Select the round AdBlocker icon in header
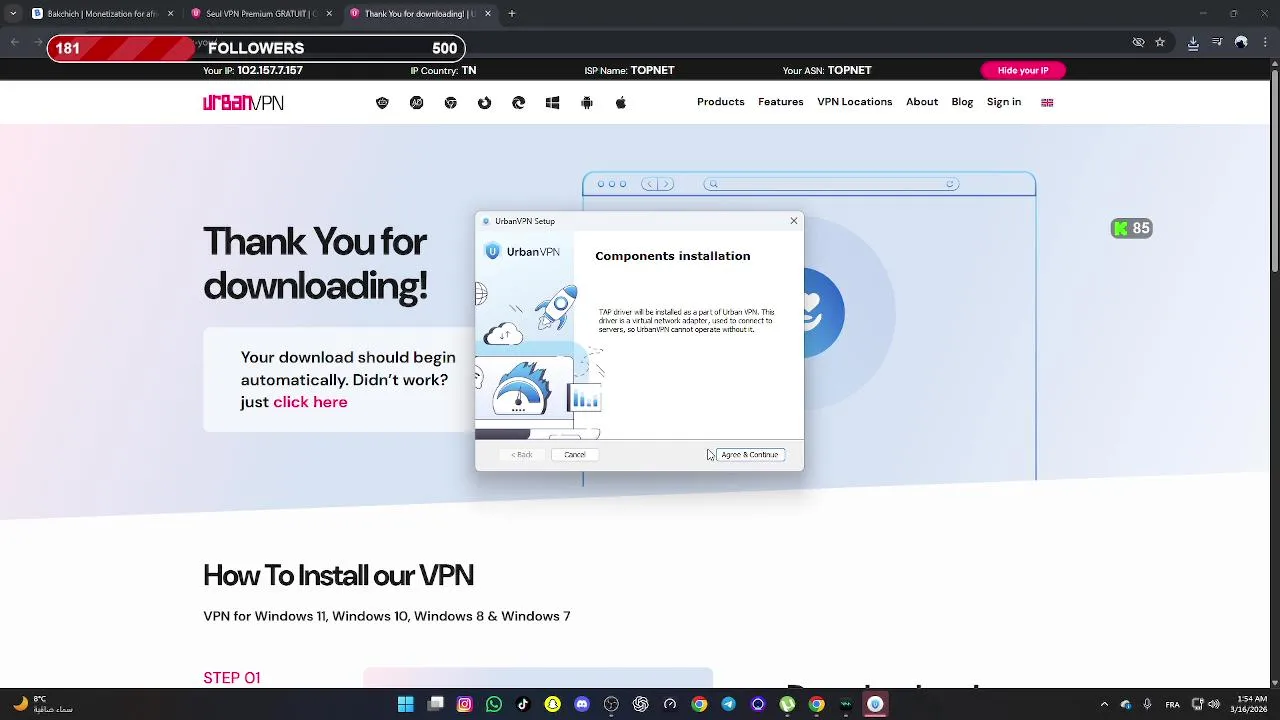The height and width of the screenshot is (720, 1280). [417, 103]
